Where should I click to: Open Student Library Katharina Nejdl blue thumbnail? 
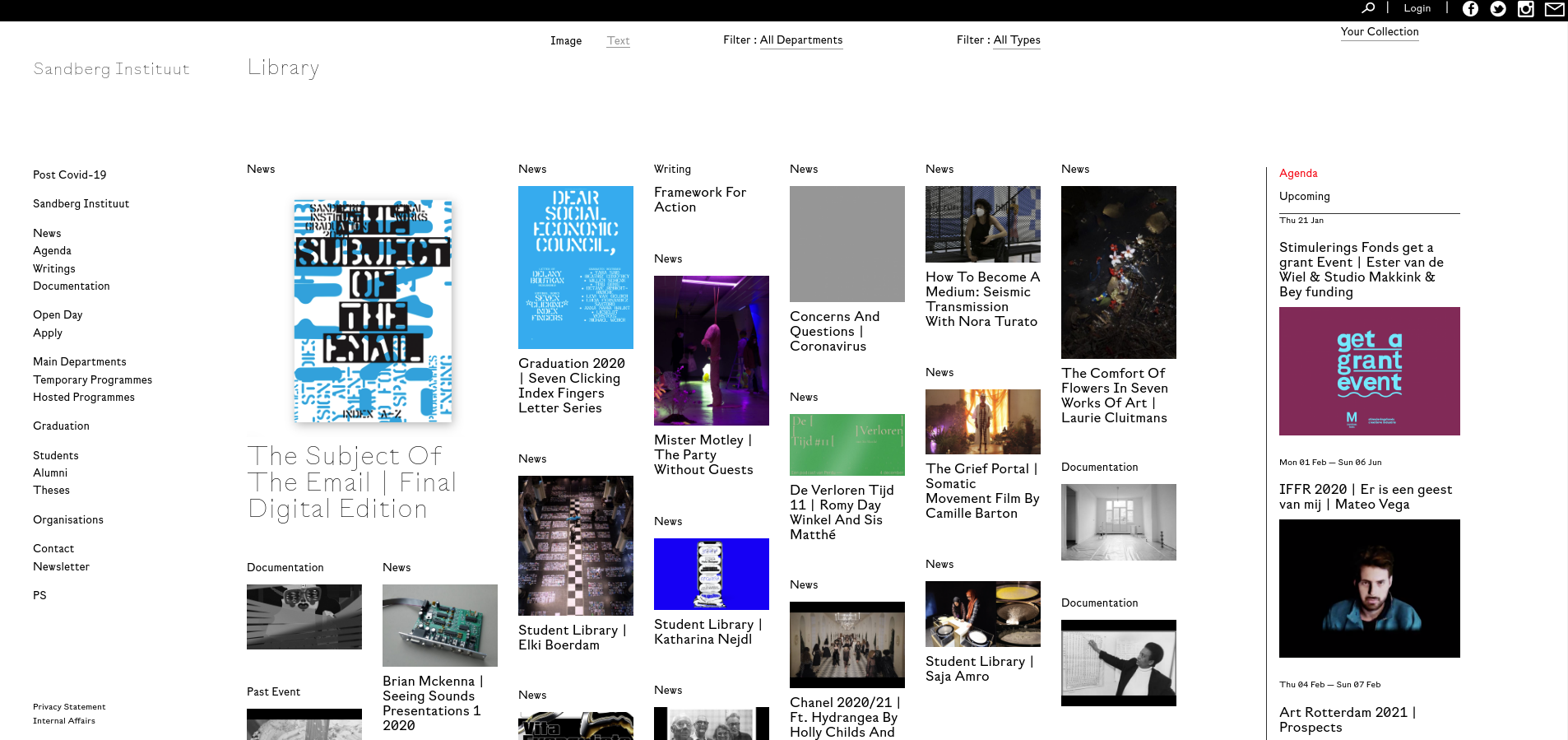point(711,574)
